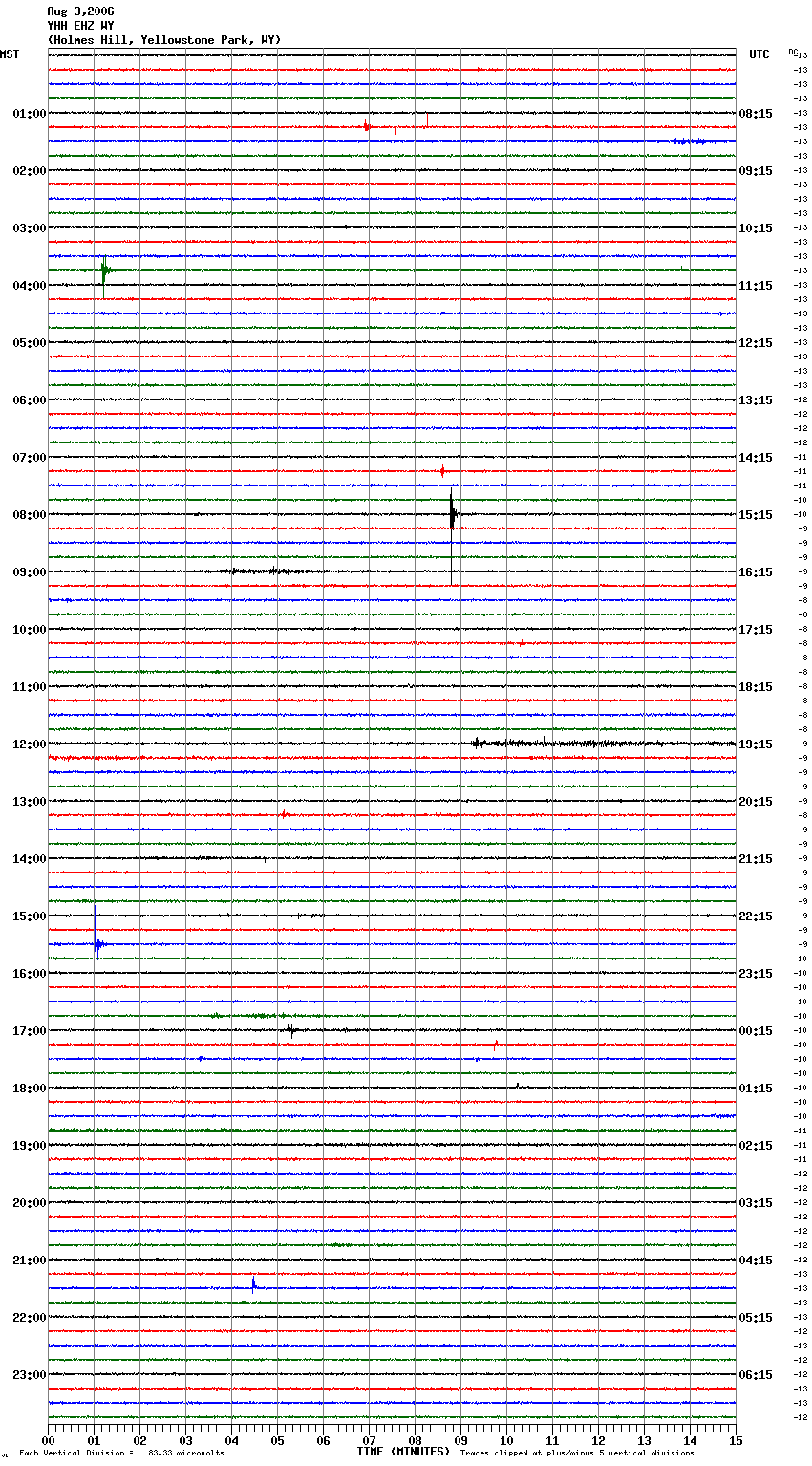Click the '00' minute axis tick label
The image size is (812, 1466).
click(48, 1440)
